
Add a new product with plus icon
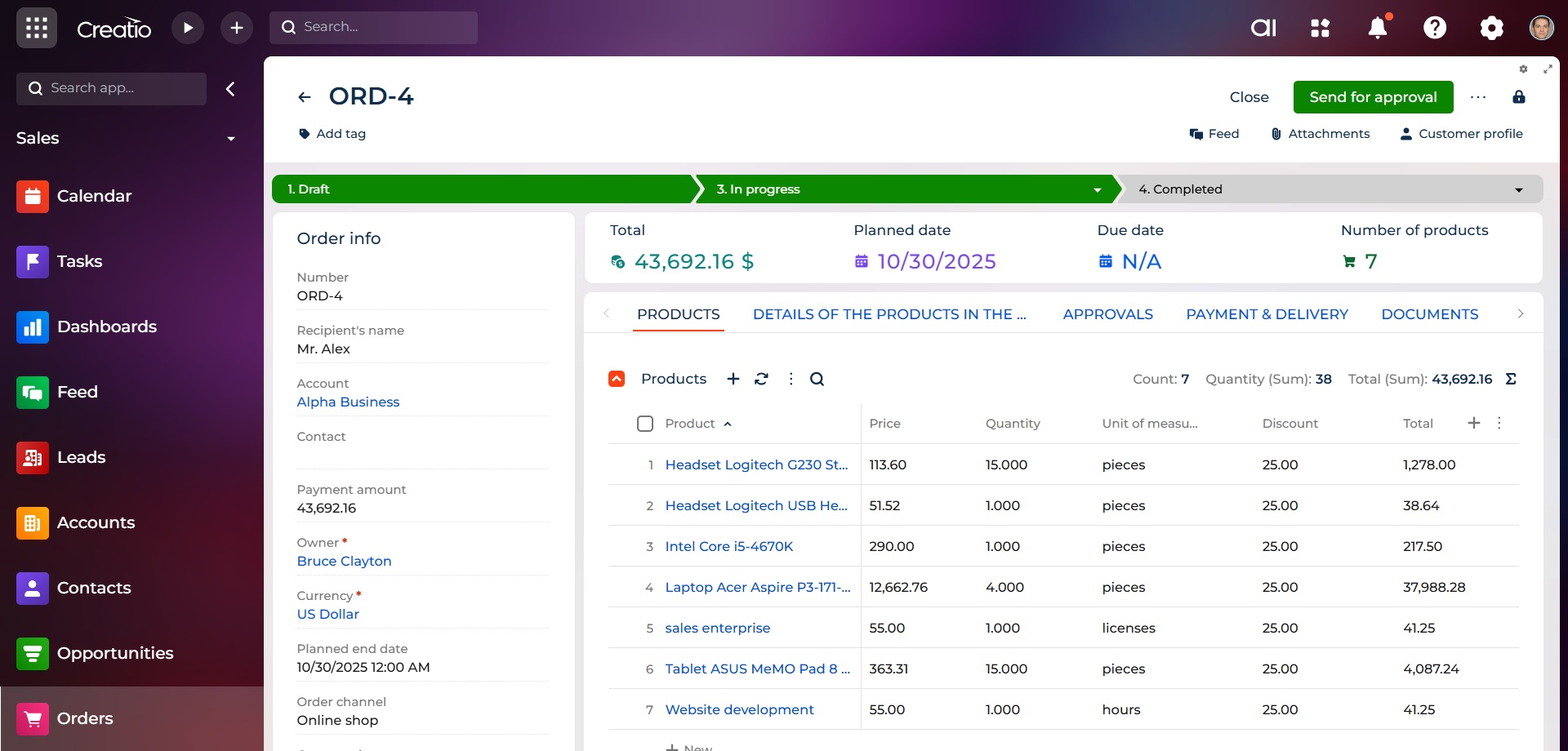733,379
